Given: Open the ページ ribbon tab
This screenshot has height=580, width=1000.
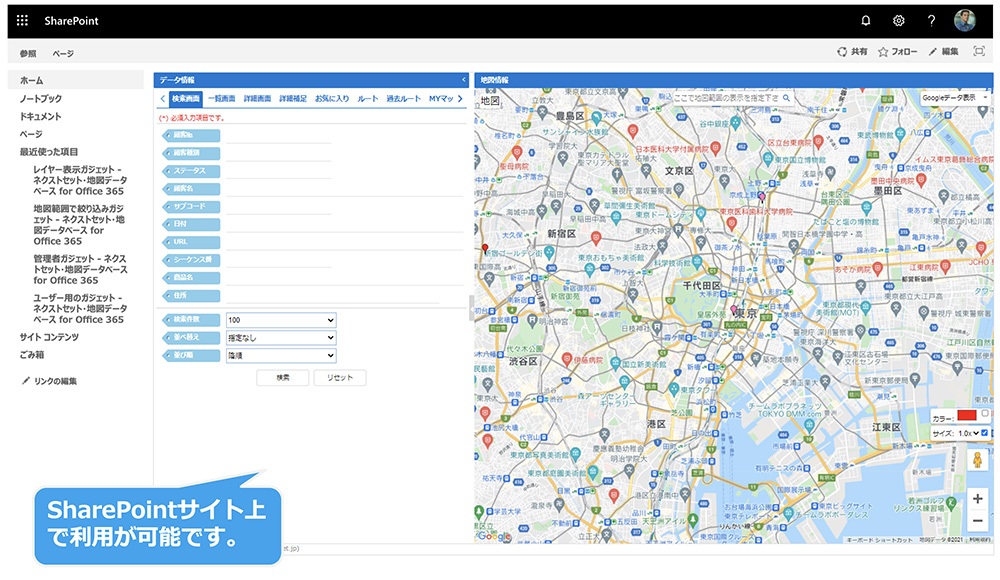Looking at the screenshot, I should pyautogui.click(x=63, y=54).
